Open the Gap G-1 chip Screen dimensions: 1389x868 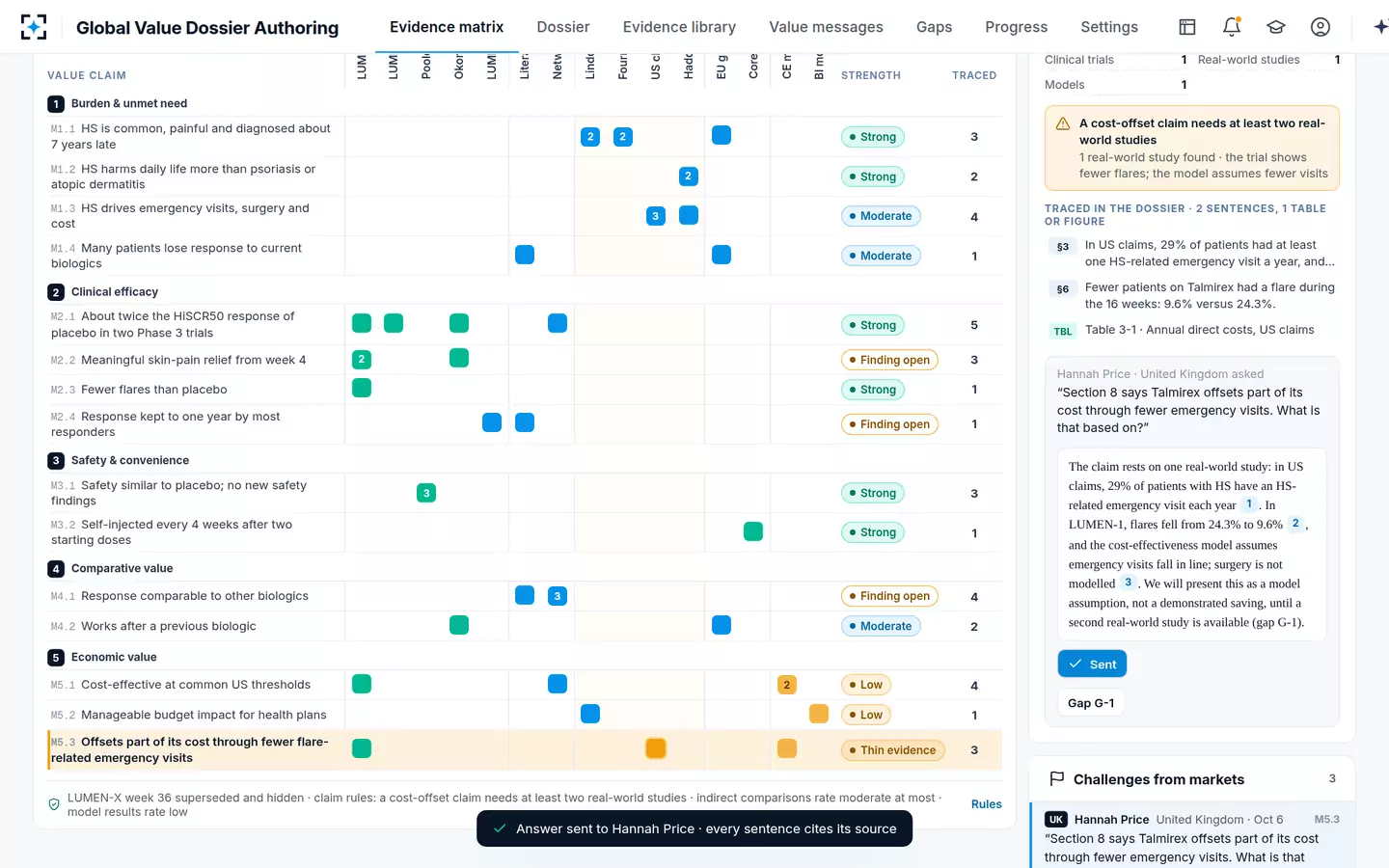coord(1091,703)
